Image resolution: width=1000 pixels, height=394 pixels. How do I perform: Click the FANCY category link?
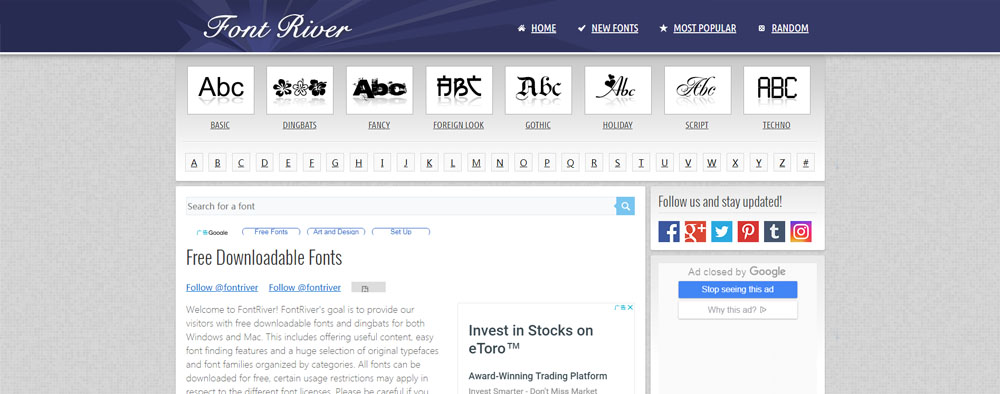(x=379, y=126)
